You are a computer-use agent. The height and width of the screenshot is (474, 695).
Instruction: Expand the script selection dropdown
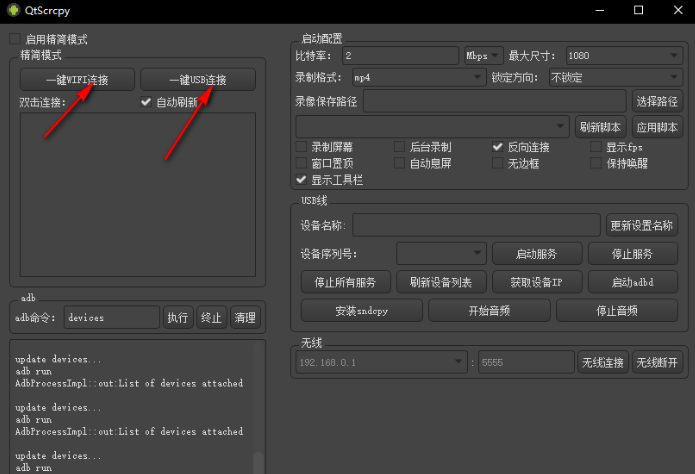(x=432, y=127)
